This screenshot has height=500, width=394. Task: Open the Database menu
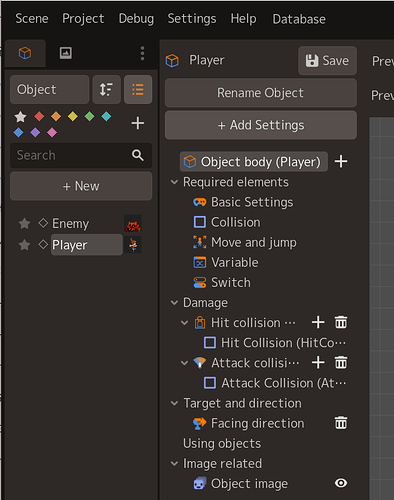[x=299, y=19]
